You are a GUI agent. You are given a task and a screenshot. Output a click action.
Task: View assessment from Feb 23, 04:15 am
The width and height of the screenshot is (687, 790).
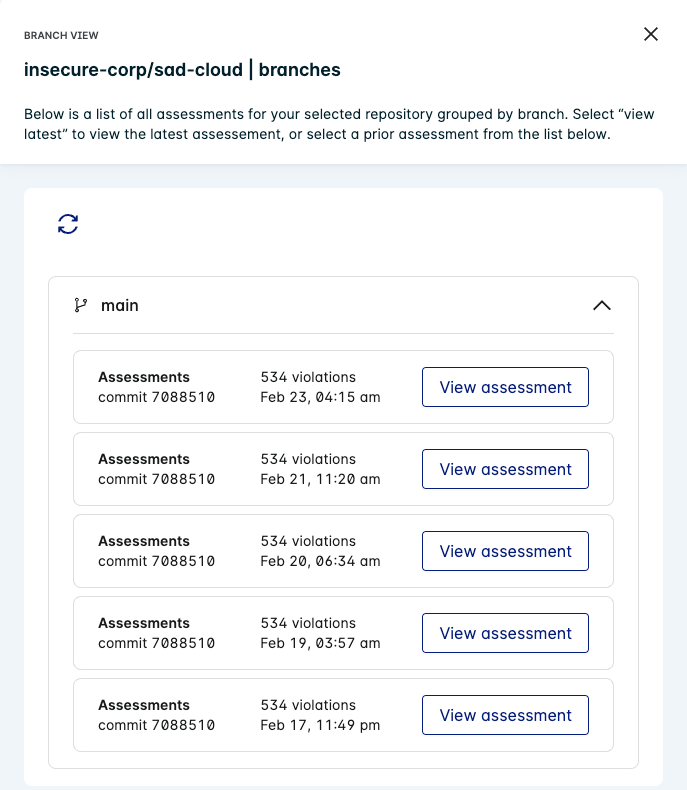(x=505, y=387)
